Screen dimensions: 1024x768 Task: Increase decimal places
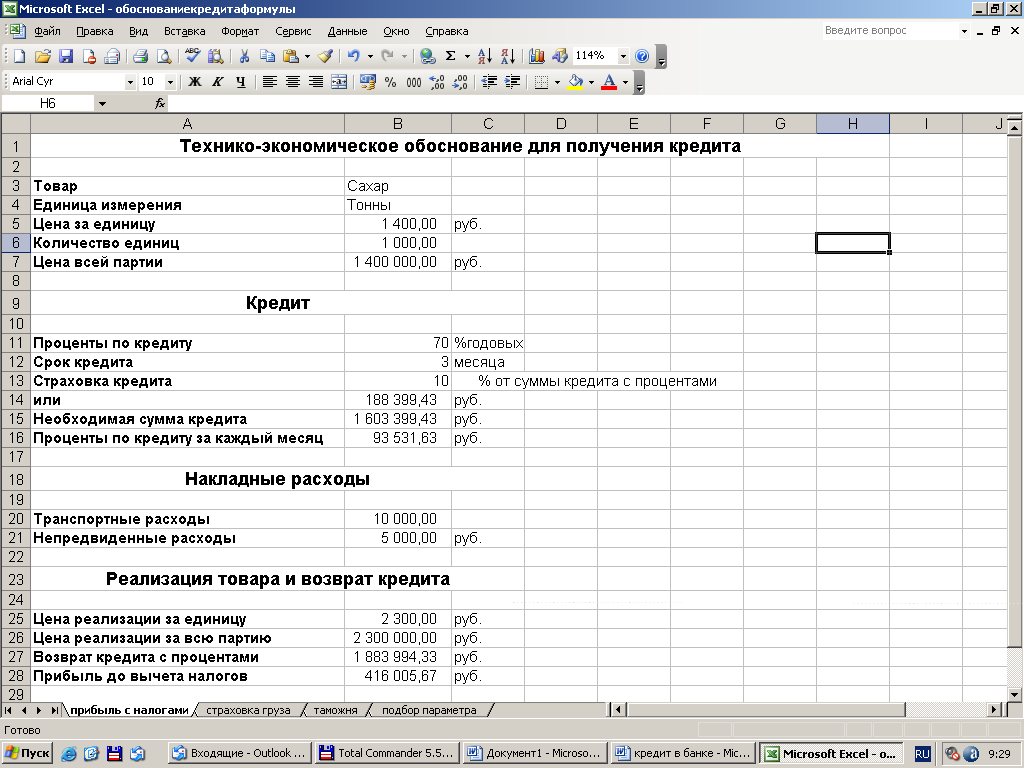point(437,82)
